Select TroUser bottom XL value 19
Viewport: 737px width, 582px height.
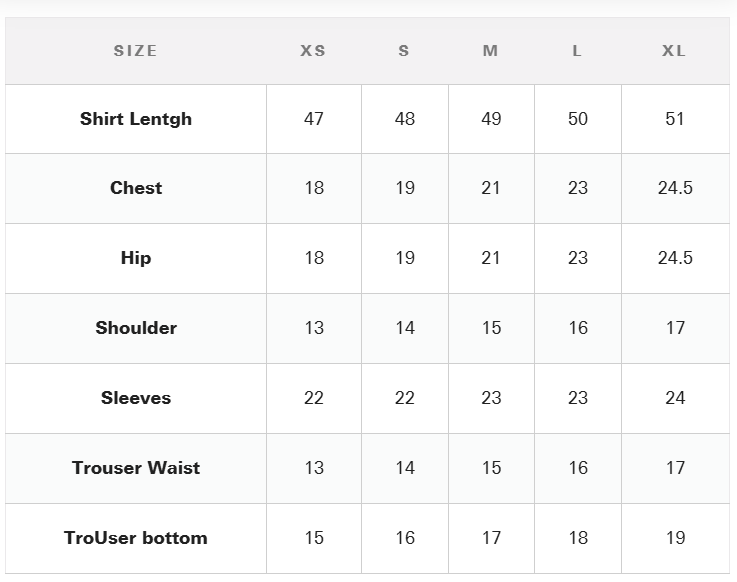click(x=675, y=538)
